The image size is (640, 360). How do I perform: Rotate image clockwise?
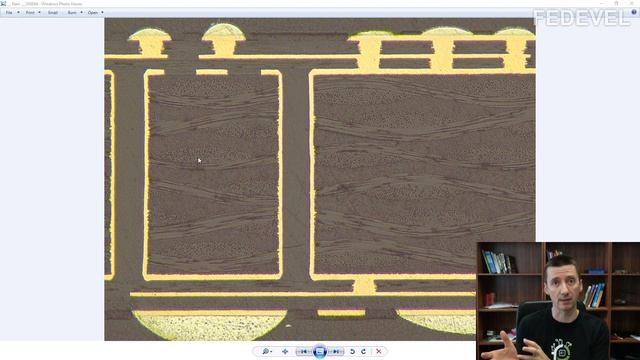coord(364,351)
